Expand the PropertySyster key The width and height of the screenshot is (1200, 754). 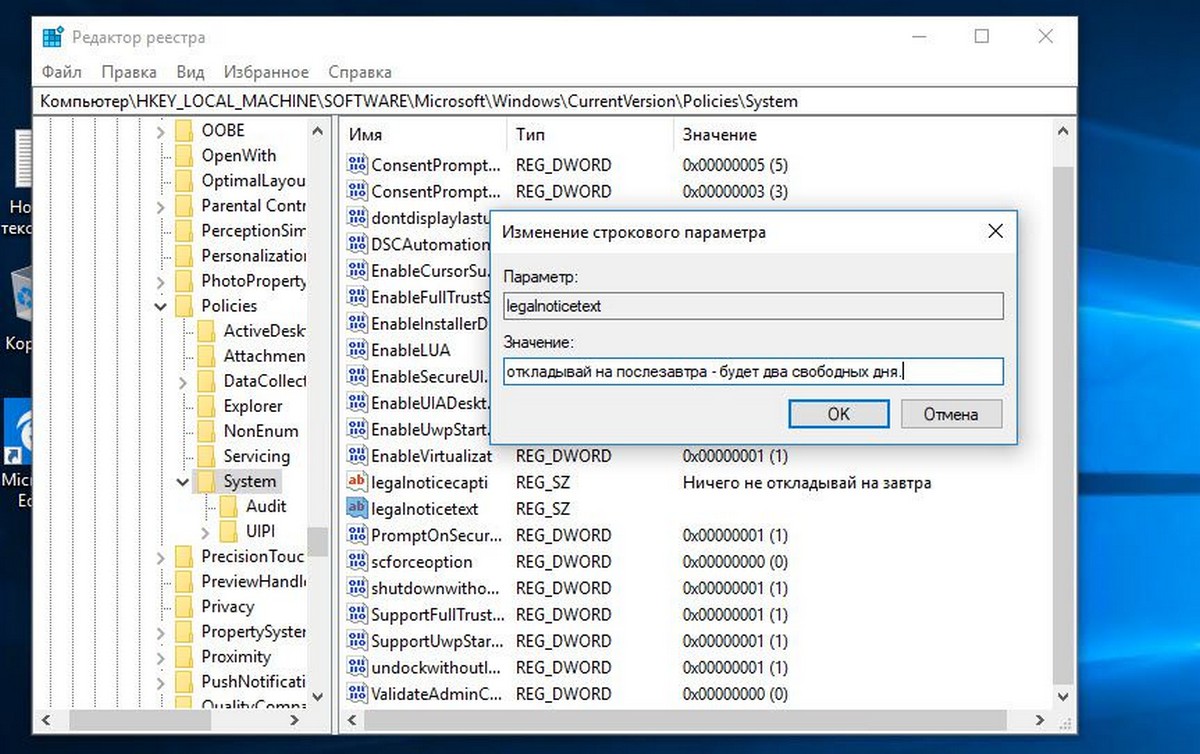coord(161,632)
